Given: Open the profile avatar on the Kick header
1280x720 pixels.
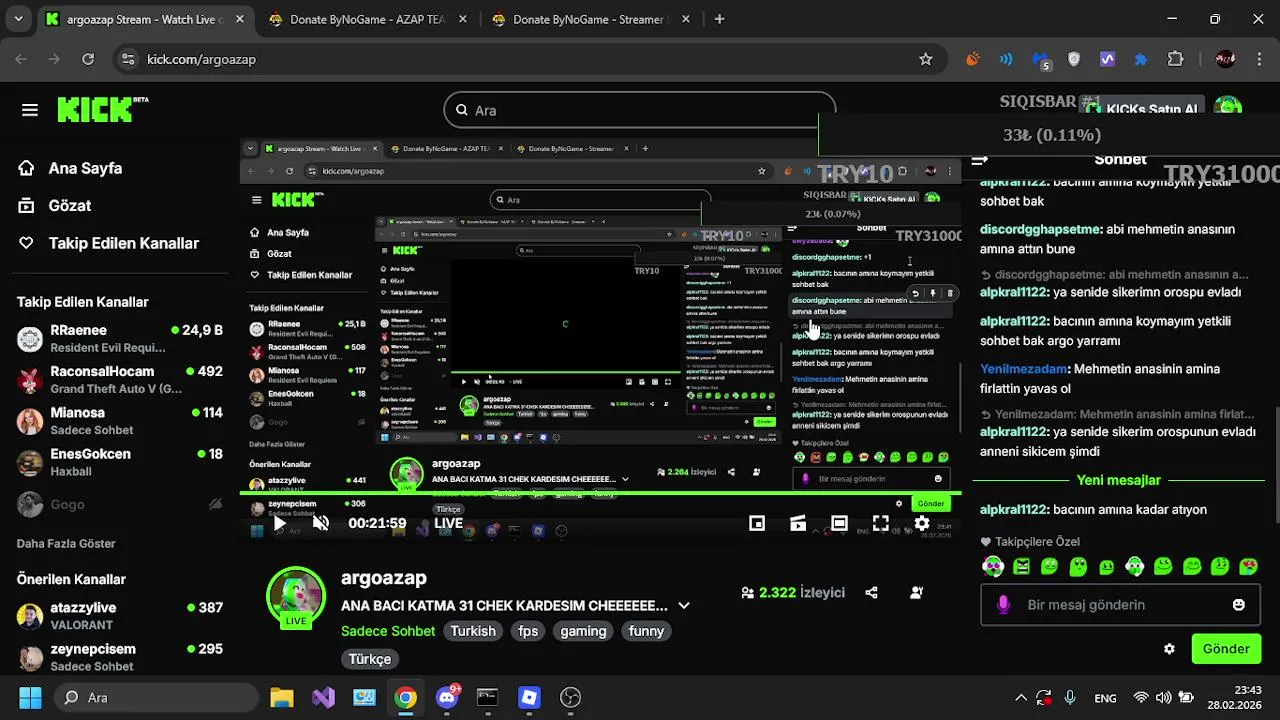Looking at the screenshot, I should coord(1228,107).
